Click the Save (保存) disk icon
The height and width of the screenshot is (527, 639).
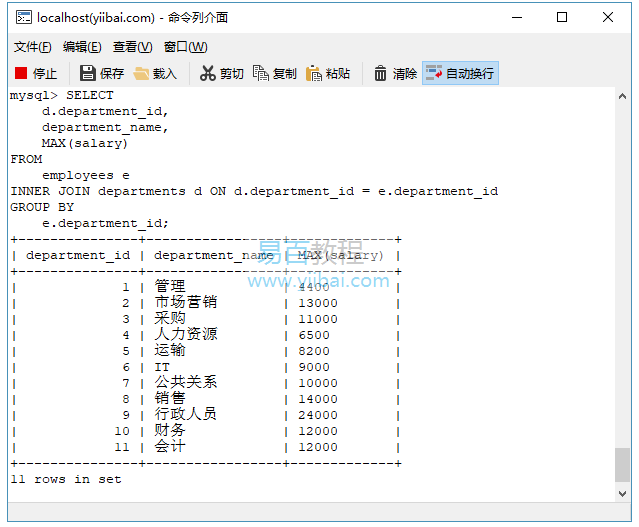(88, 73)
